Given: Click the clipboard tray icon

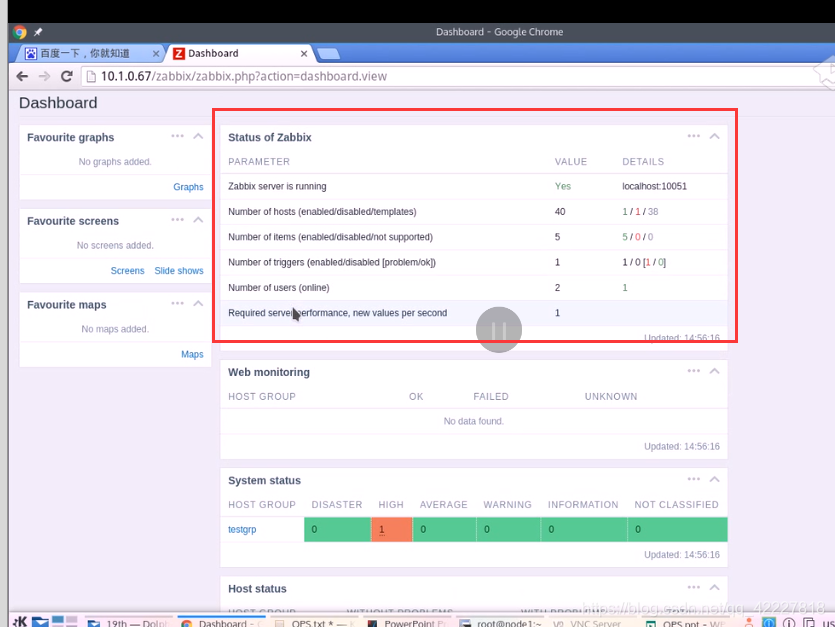Looking at the screenshot, I should click(x=809, y=622).
